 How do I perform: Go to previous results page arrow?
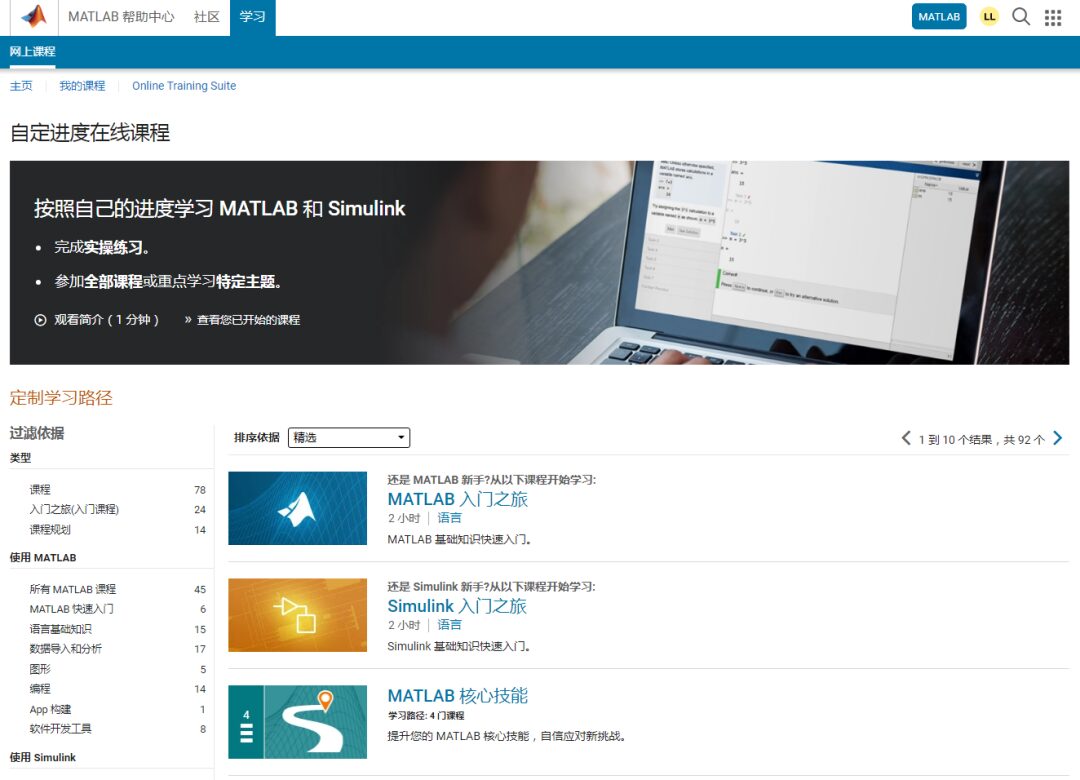pyautogui.click(x=906, y=438)
